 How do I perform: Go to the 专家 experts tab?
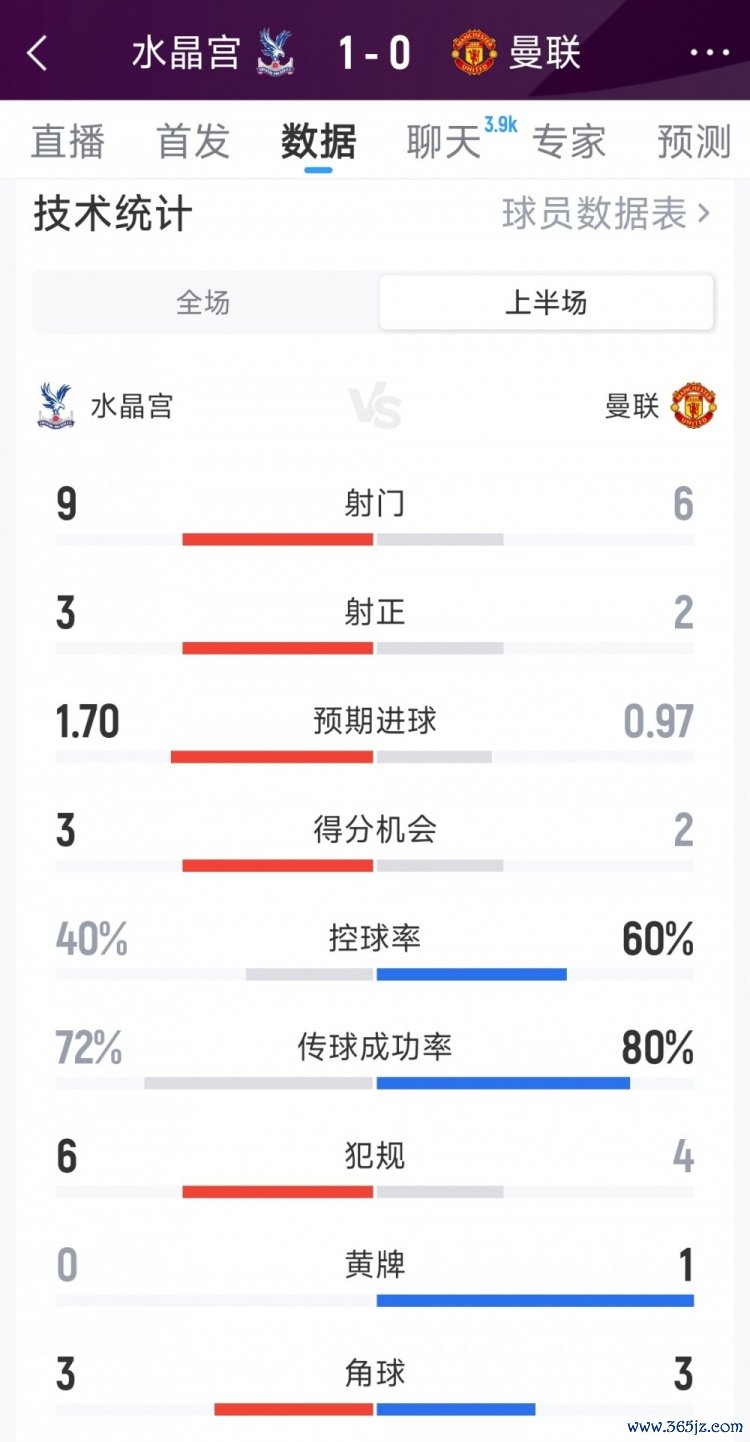click(x=569, y=142)
